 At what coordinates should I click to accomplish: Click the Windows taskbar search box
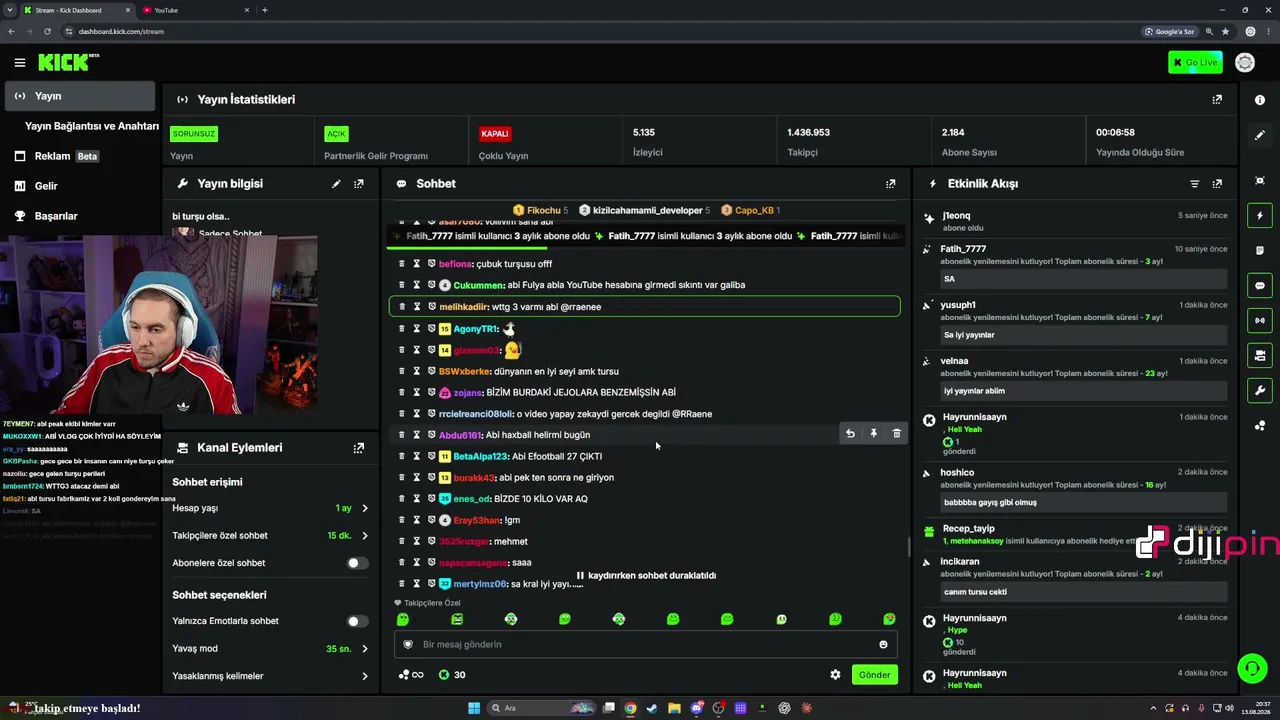coord(539,708)
